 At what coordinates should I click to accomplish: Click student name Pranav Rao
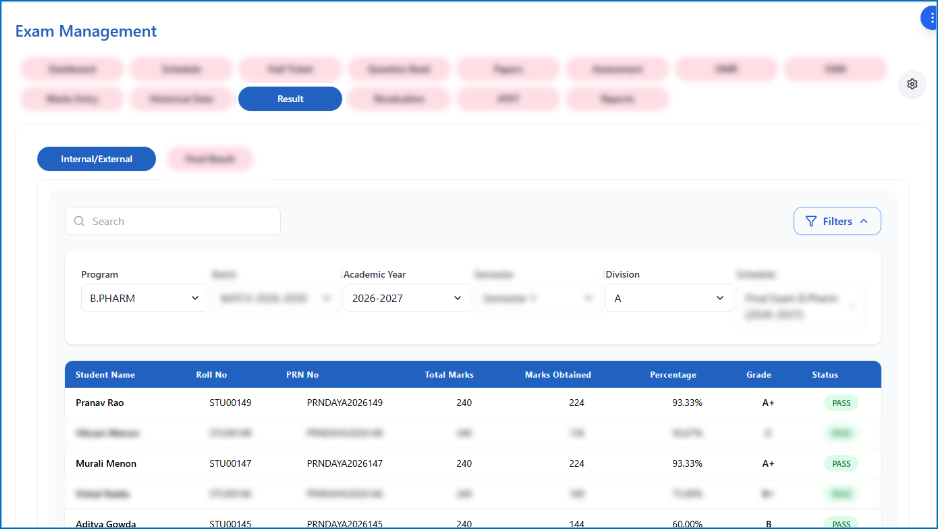(99, 403)
